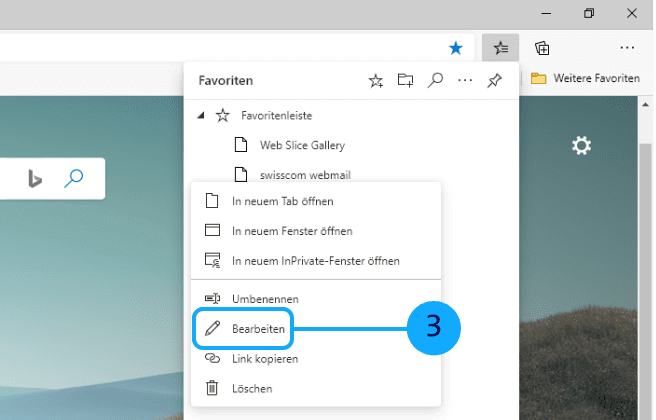Open the browser Settings and more menu
The height and width of the screenshot is (420, 656).
point(627,47)
